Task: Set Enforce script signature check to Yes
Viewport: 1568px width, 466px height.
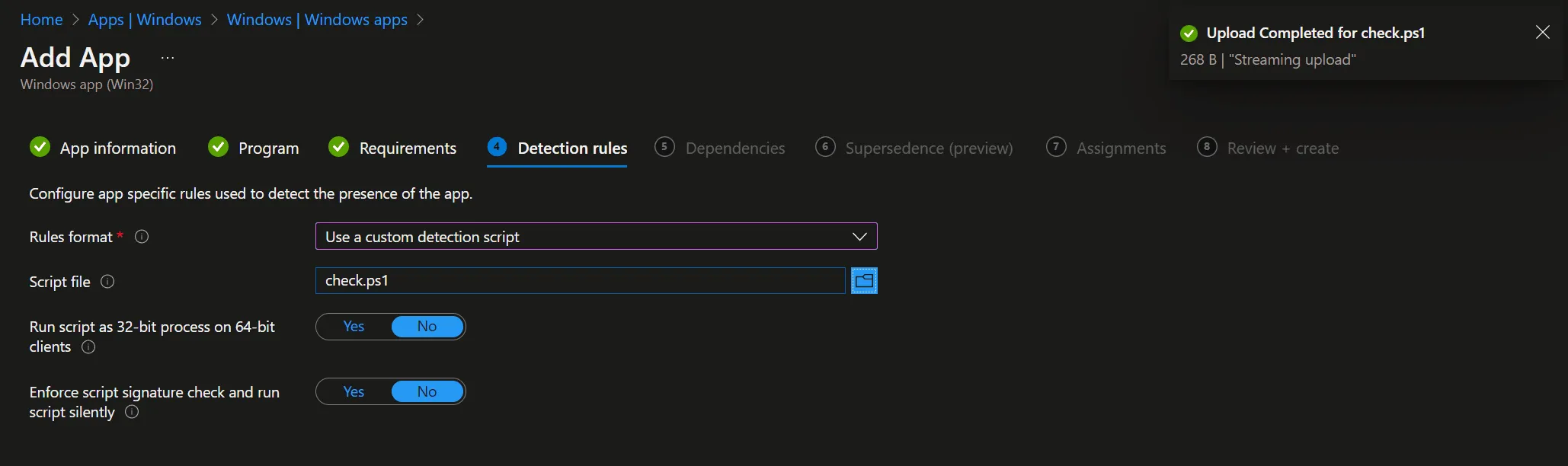Action: click(354, 392)
